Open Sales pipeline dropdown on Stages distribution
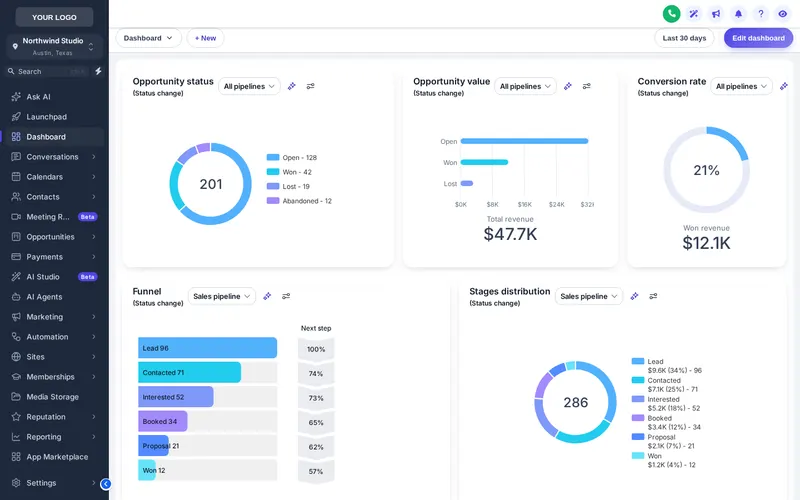The width and height of the screenshot is (800, 500). click(589, 296)
